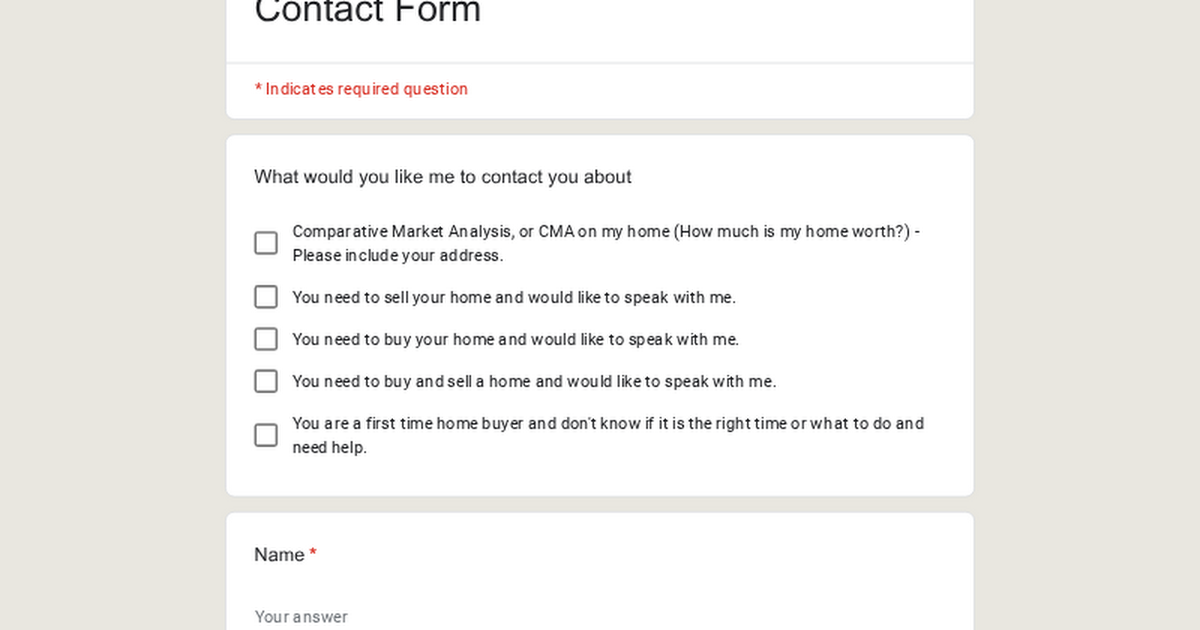Check 'You need to buy your home' option
The width and height of the screenshot is (1200, 630).
(x=265, y=339)
